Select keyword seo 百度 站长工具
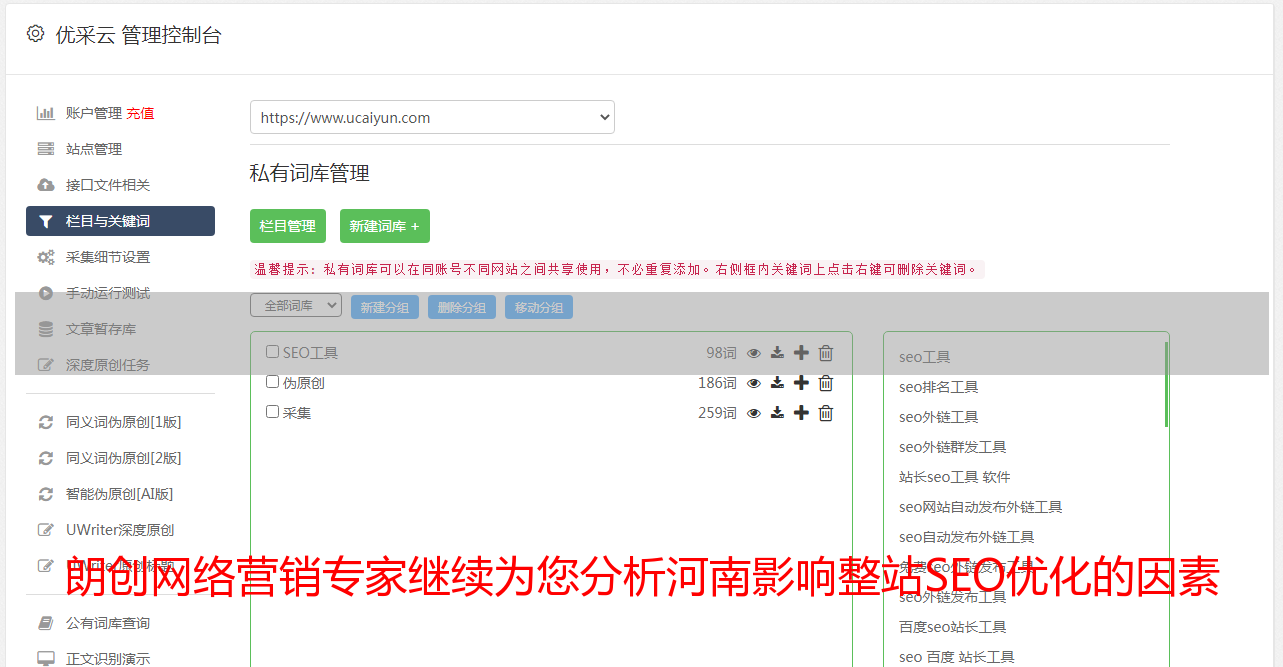The height and width of the screenshot is (667, 1283). pos(957,657)
